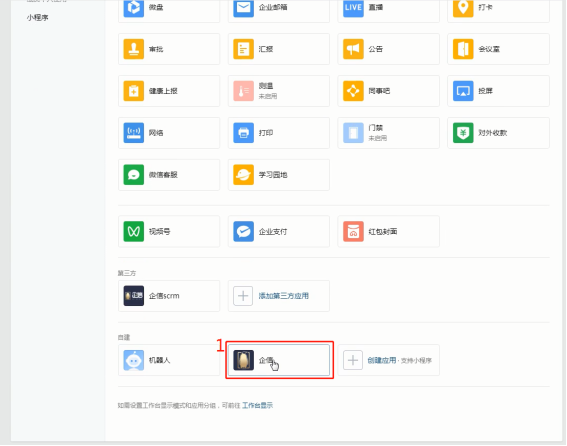567x446 pixels.
Task: Open the third-party 企信scrm app
Action: click(x=169, y=296)
